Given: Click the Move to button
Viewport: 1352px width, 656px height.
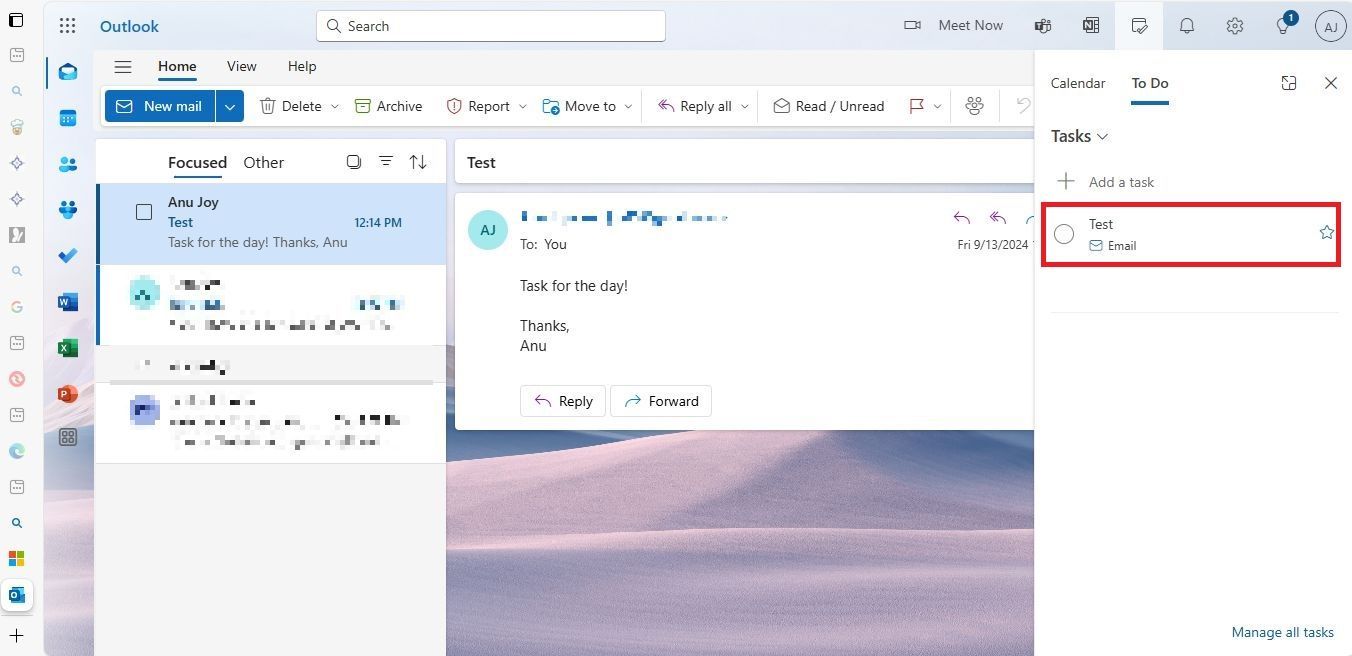Looking at the screenshot, I should (579, 106).
